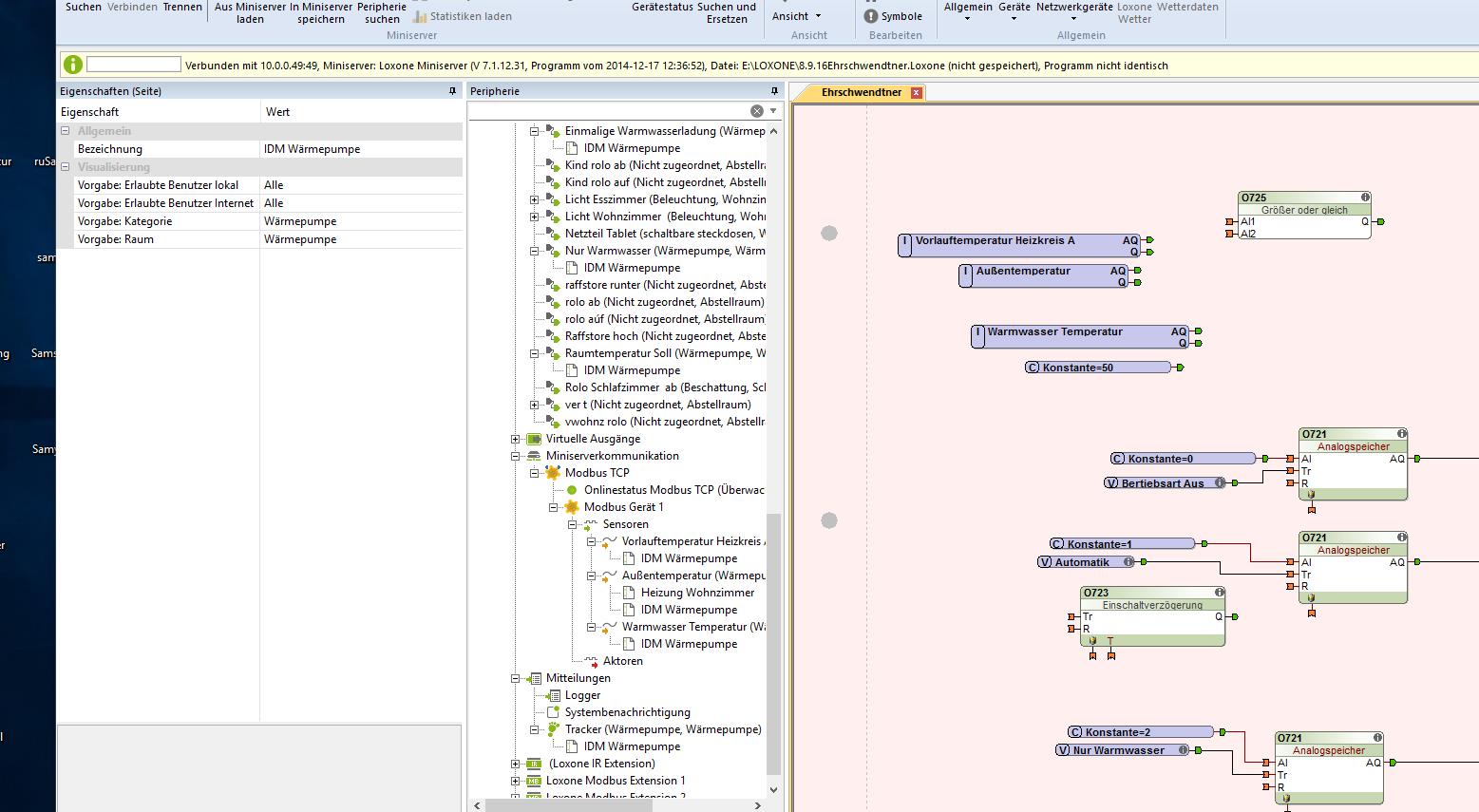The image size is (1479, 812).
Task: Pin the Eigenschaften panel
Action: 452,91
